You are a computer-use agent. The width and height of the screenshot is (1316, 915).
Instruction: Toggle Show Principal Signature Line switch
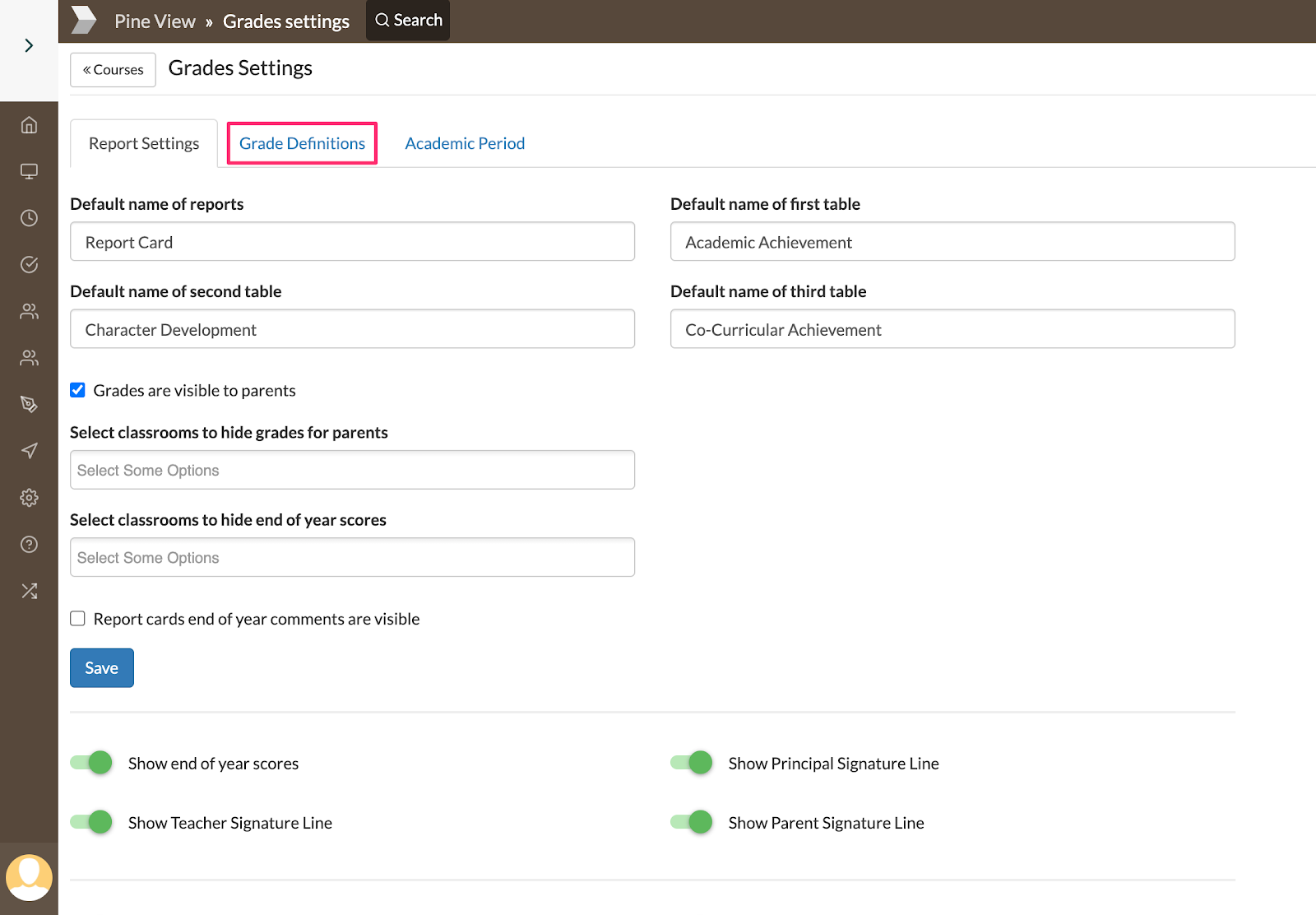pos(692,763)
